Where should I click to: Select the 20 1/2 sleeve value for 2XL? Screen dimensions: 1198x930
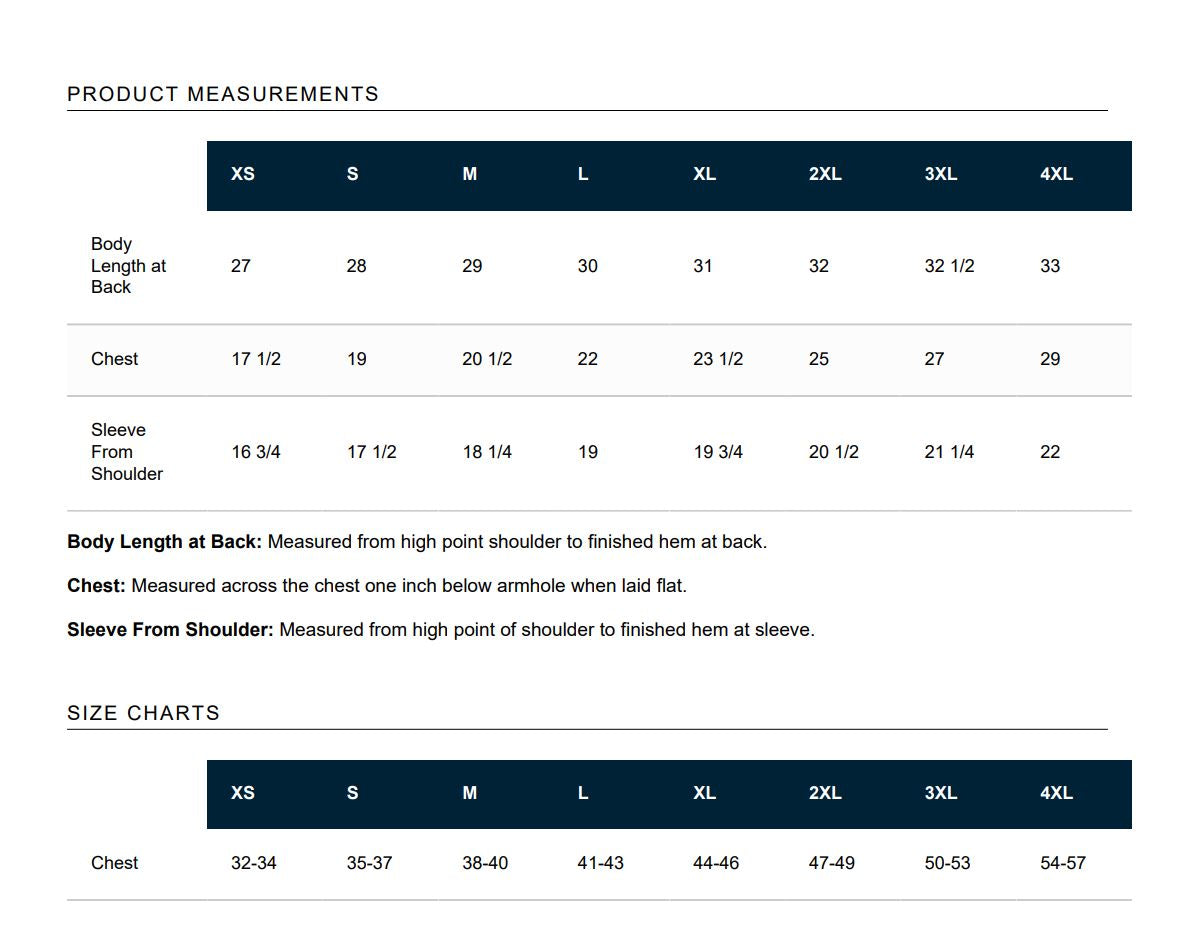click(834, 452)
